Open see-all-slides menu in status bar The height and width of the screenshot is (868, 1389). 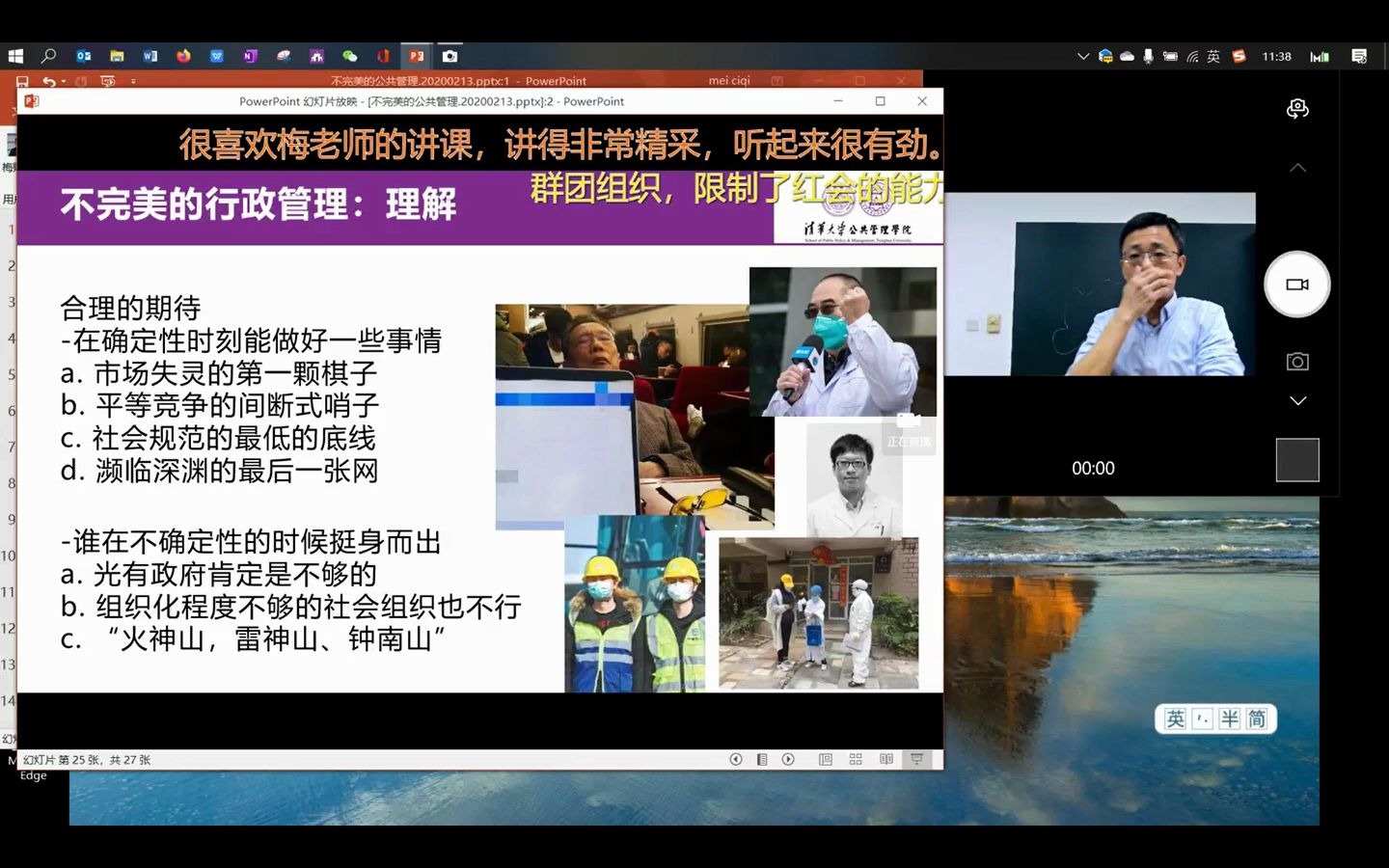click(x=762, y=759)
